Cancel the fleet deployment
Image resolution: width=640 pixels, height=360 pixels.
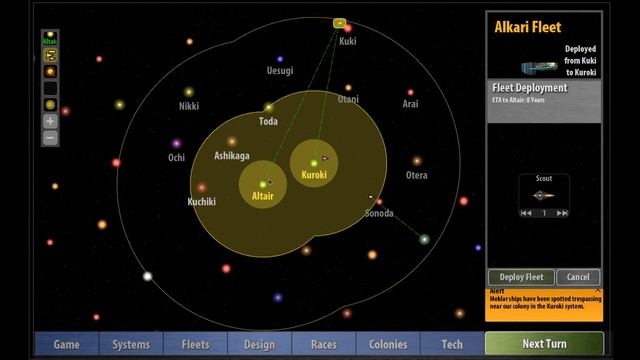578,277
